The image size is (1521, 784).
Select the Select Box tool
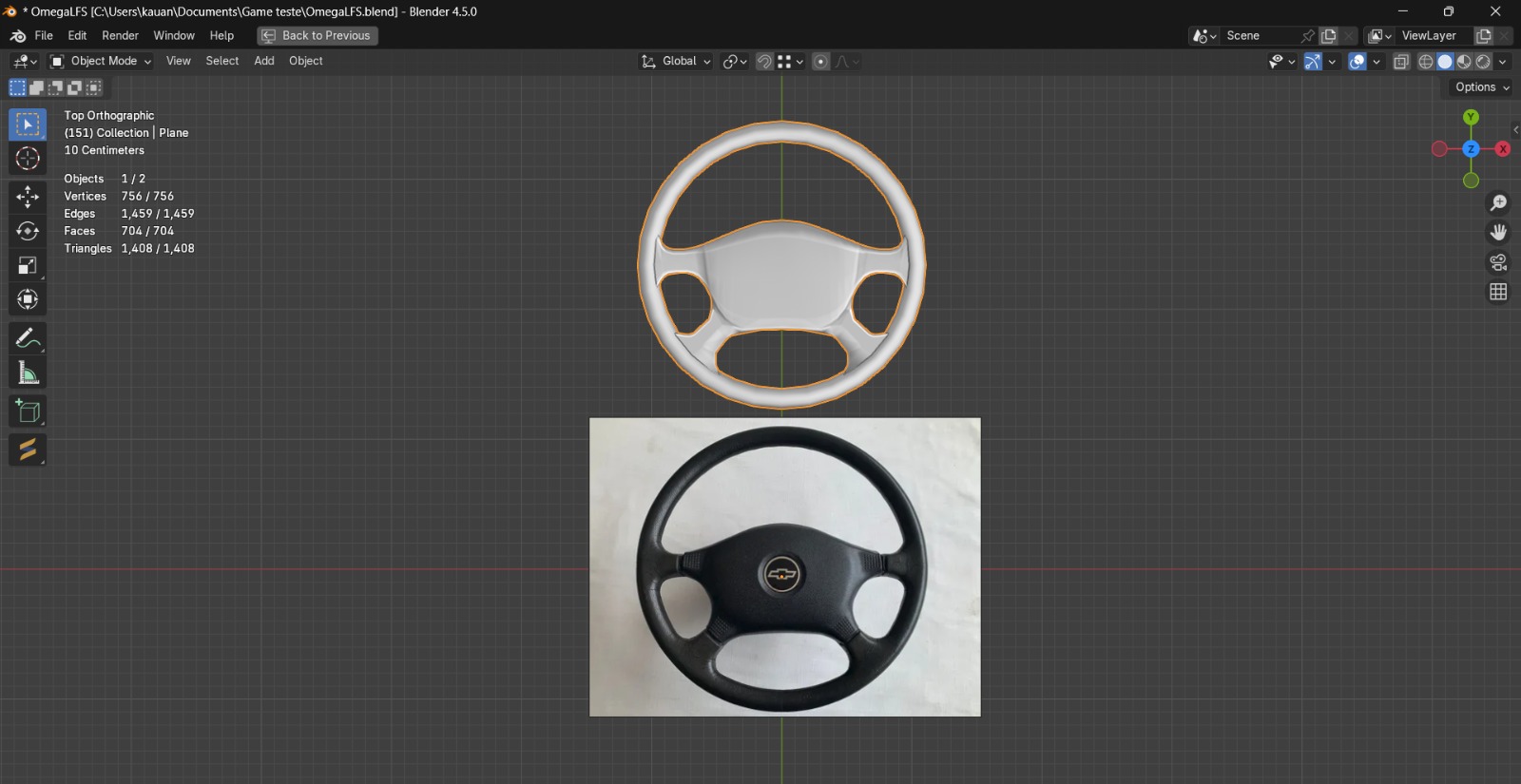click(28, 124)
